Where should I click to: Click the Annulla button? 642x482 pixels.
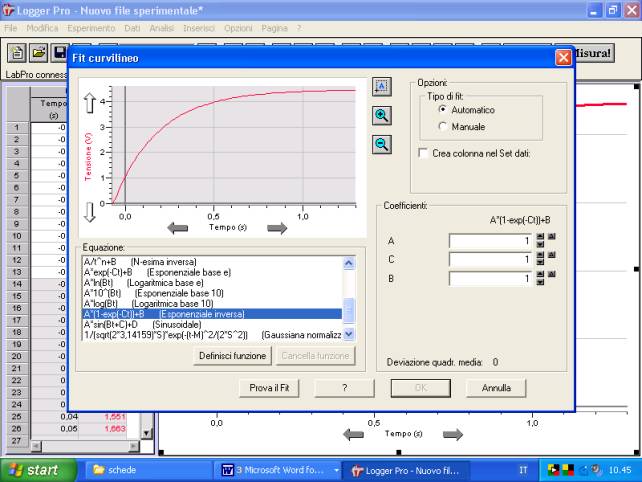496,387
